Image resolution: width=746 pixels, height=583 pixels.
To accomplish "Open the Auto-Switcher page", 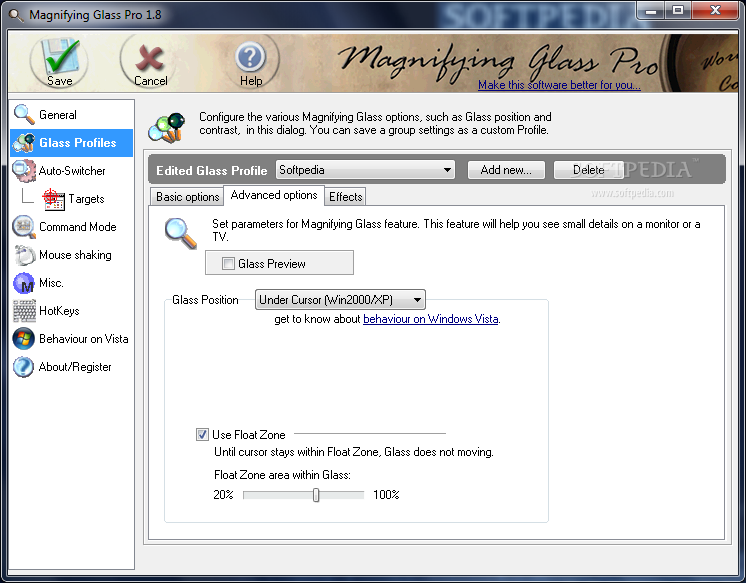I will click(x=72, y=171).
